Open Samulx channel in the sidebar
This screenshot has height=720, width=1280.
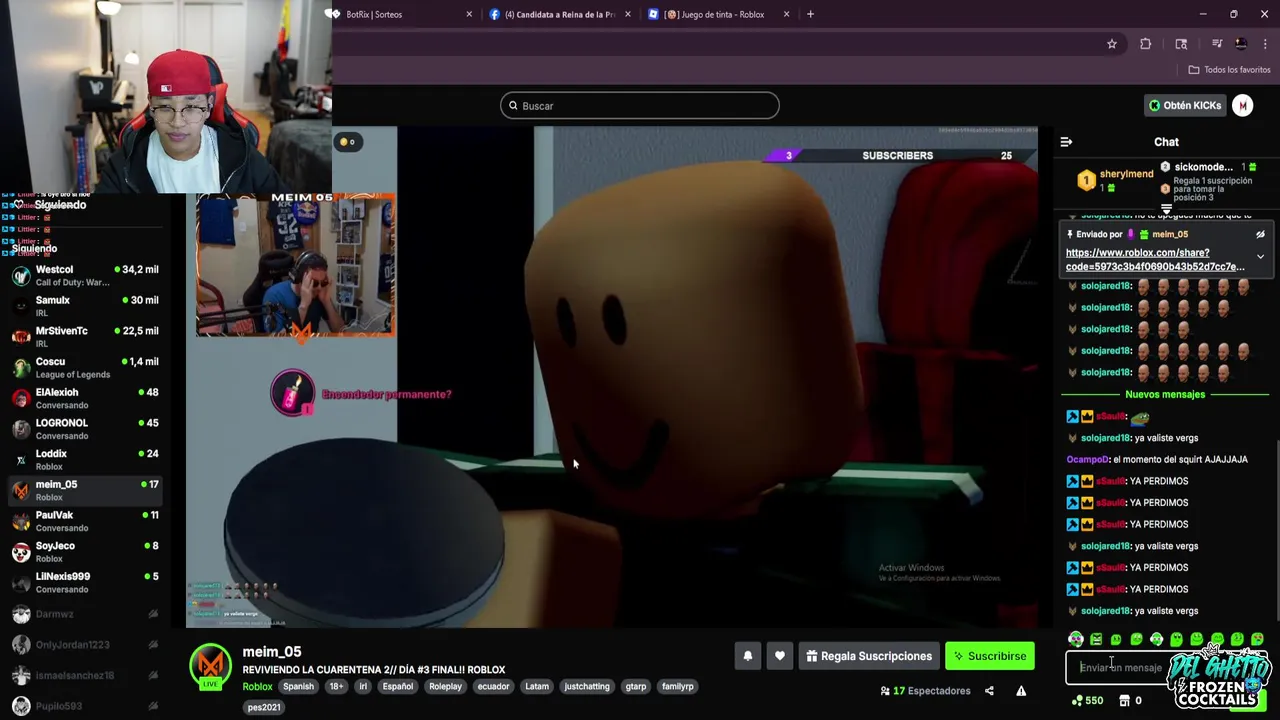85,306
